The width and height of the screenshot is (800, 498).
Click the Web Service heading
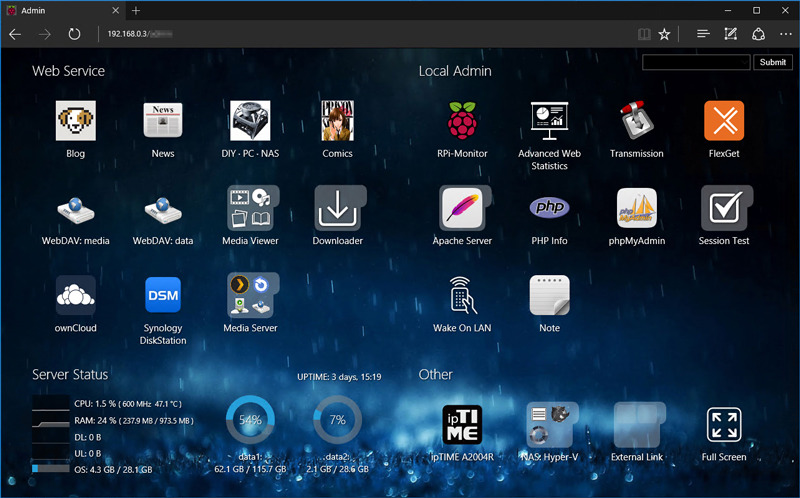click(x=68, y=71)
